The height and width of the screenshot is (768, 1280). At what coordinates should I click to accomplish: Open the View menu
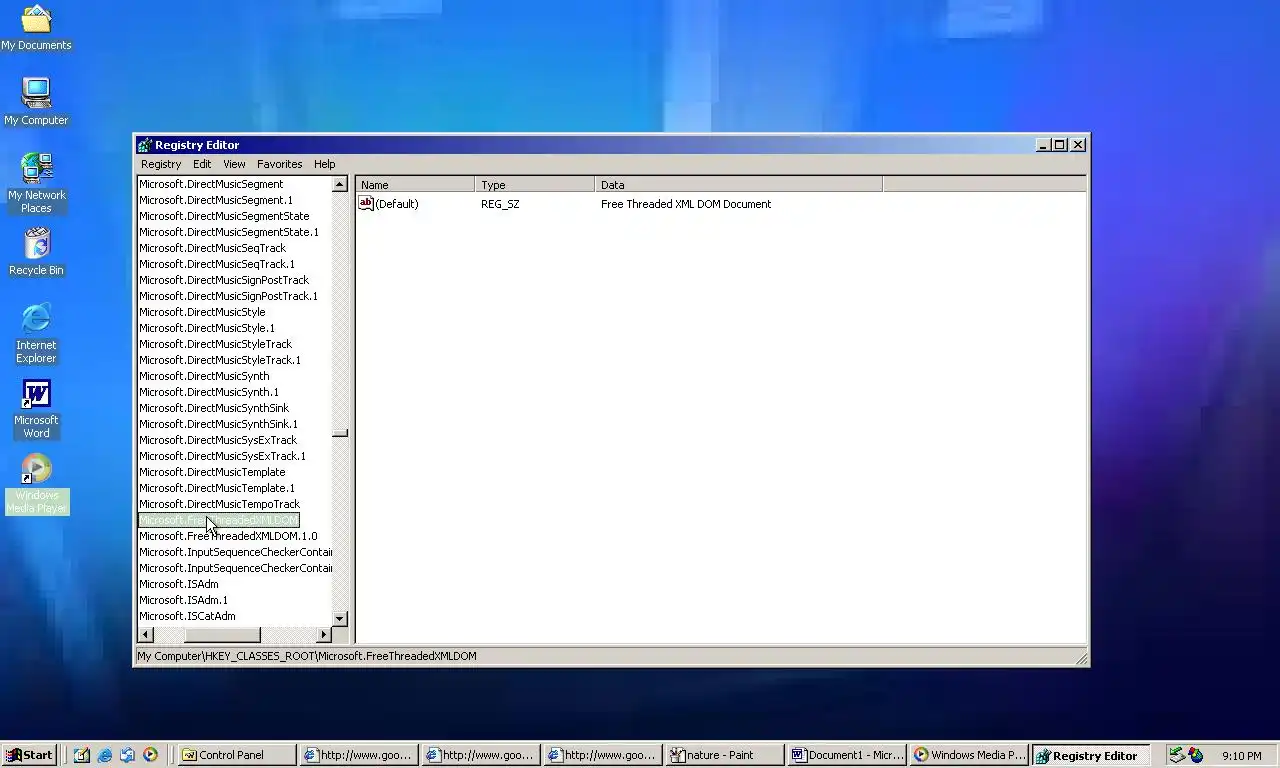pos(234,164)
